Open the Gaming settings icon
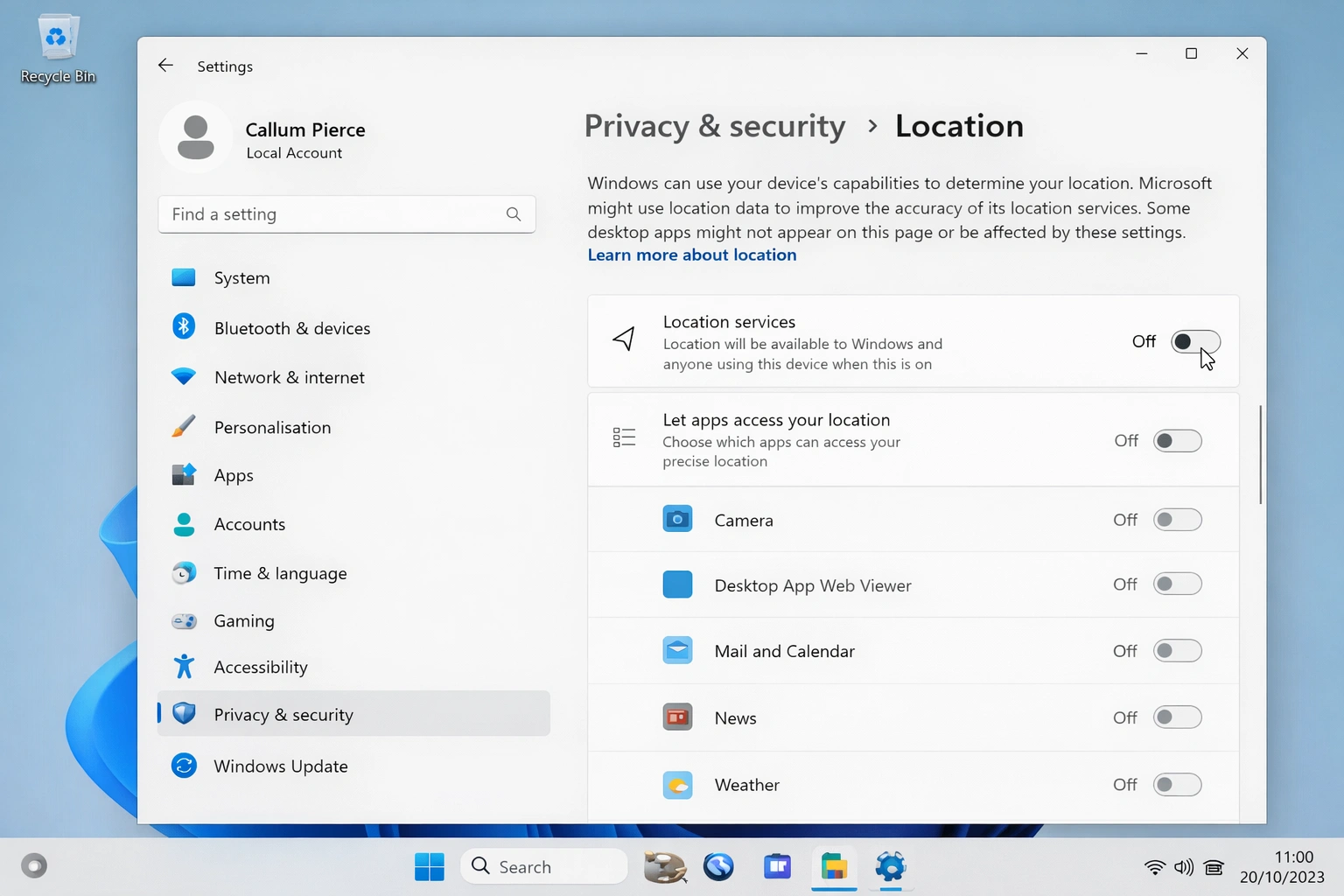1344x896 pixels. point(183,620)
